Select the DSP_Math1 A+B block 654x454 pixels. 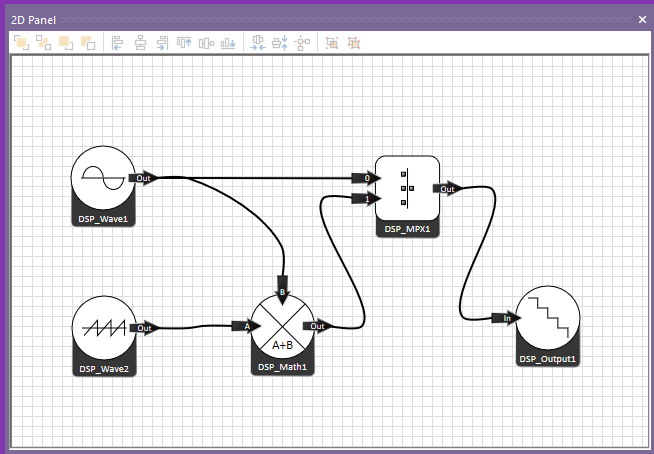[x=282, y=327]
